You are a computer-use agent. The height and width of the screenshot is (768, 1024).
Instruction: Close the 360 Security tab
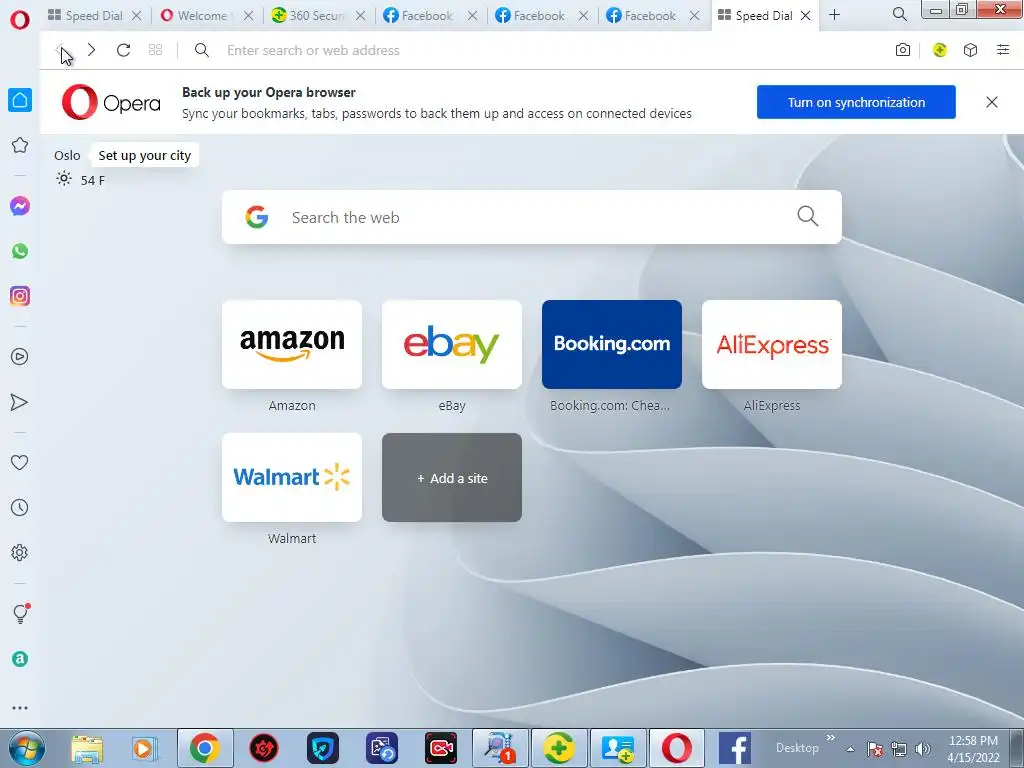pyautogui.click(x=360, y=16)
